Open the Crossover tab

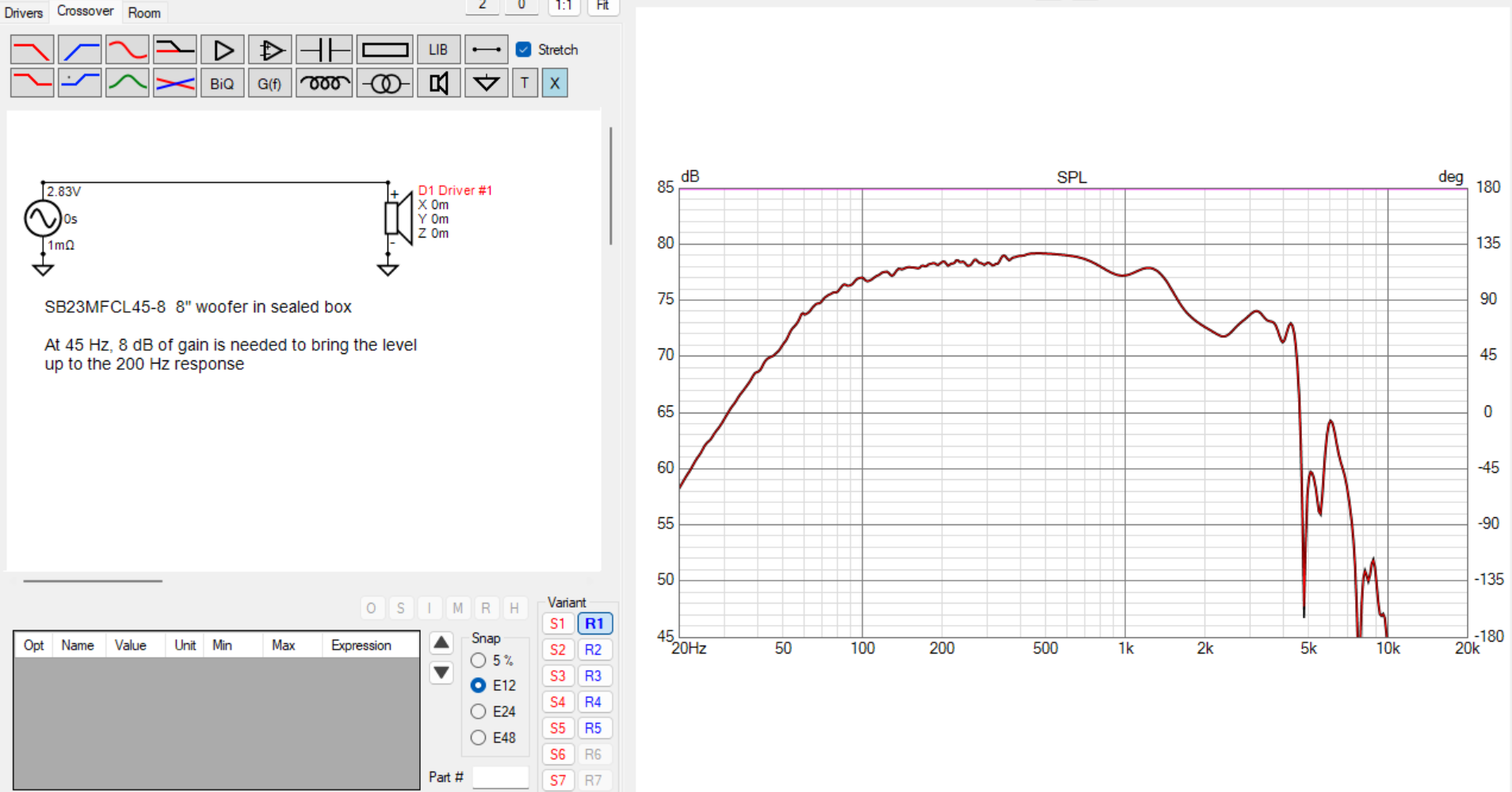(85, 11)
